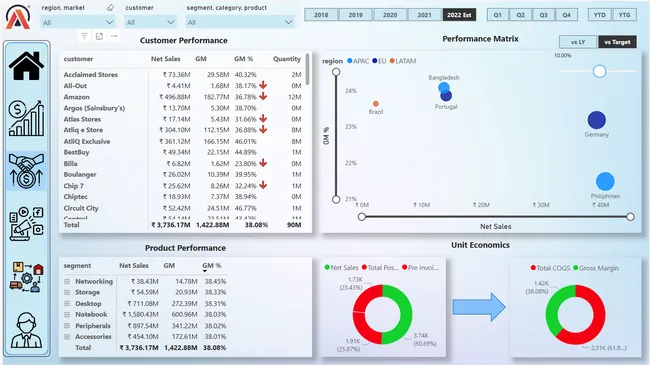
Task: Sort product table by segment header
Action: (77, 266)
